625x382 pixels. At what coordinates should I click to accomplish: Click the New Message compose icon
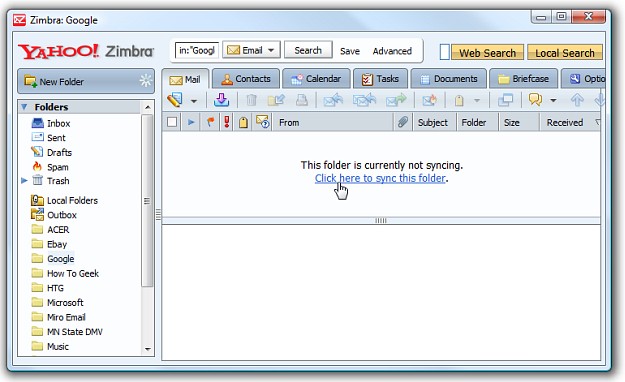click(175, 100)
